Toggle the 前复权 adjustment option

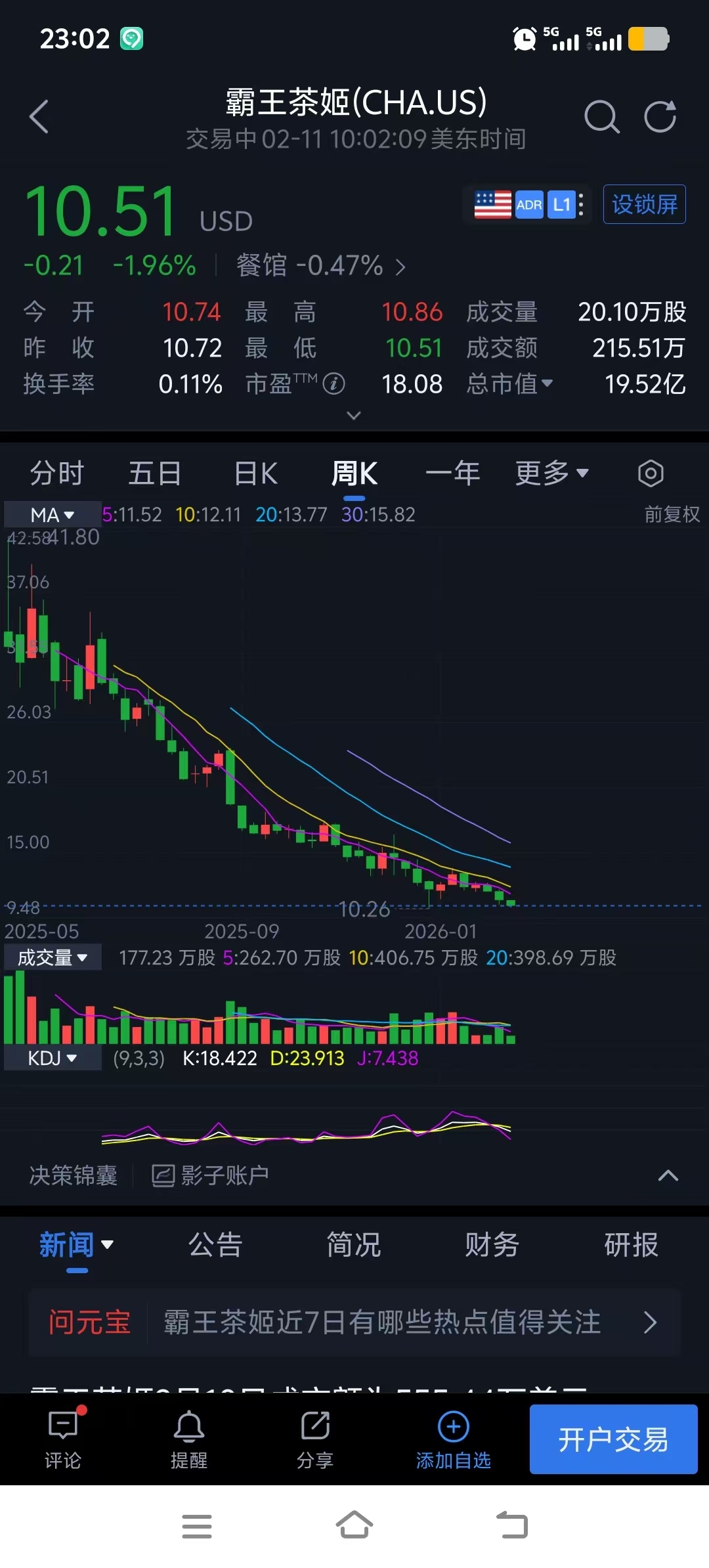(x=672, y=514)
